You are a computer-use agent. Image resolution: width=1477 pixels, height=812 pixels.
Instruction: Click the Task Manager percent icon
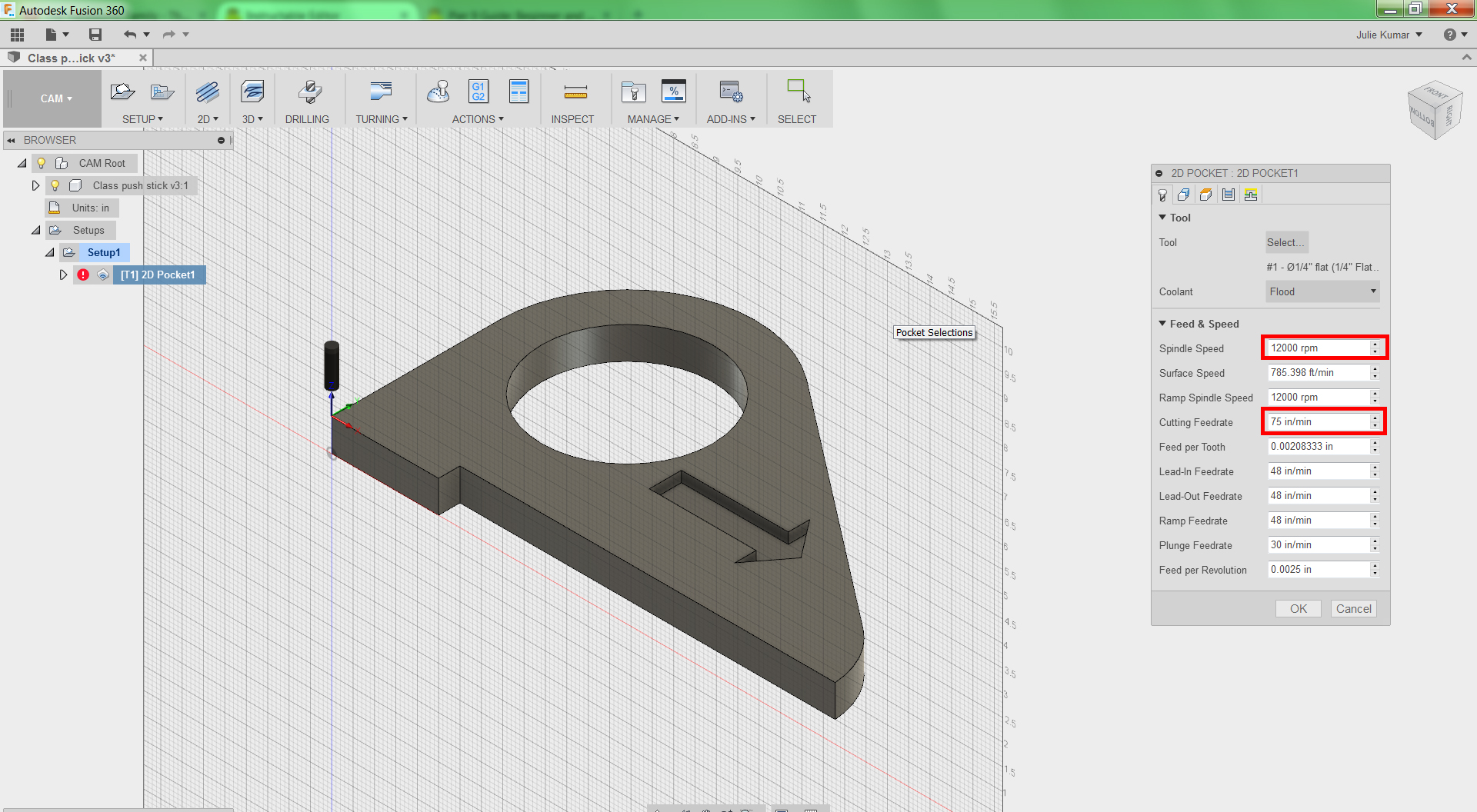click(674, 92)
